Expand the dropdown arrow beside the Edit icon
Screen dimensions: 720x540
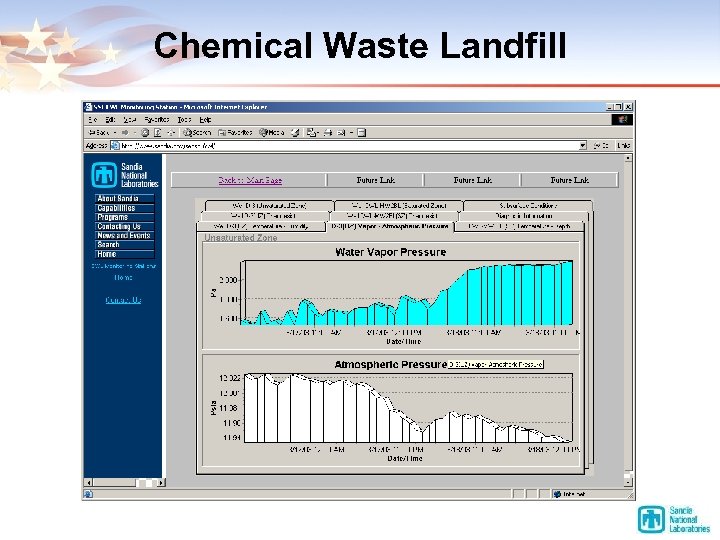[x=351, y=133]
